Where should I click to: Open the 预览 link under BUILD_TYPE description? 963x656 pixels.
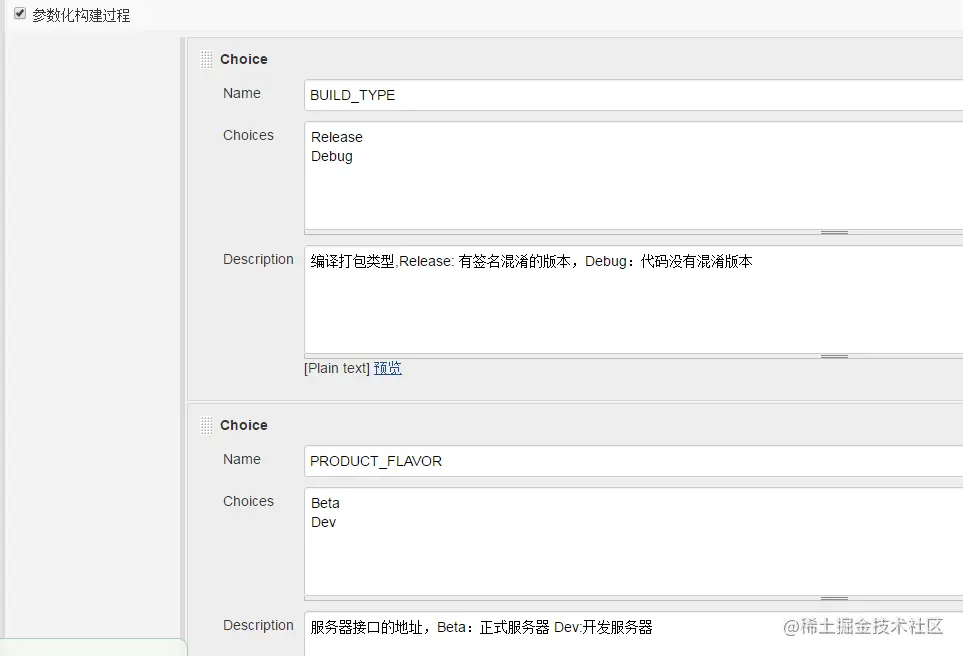pos(388,368)
